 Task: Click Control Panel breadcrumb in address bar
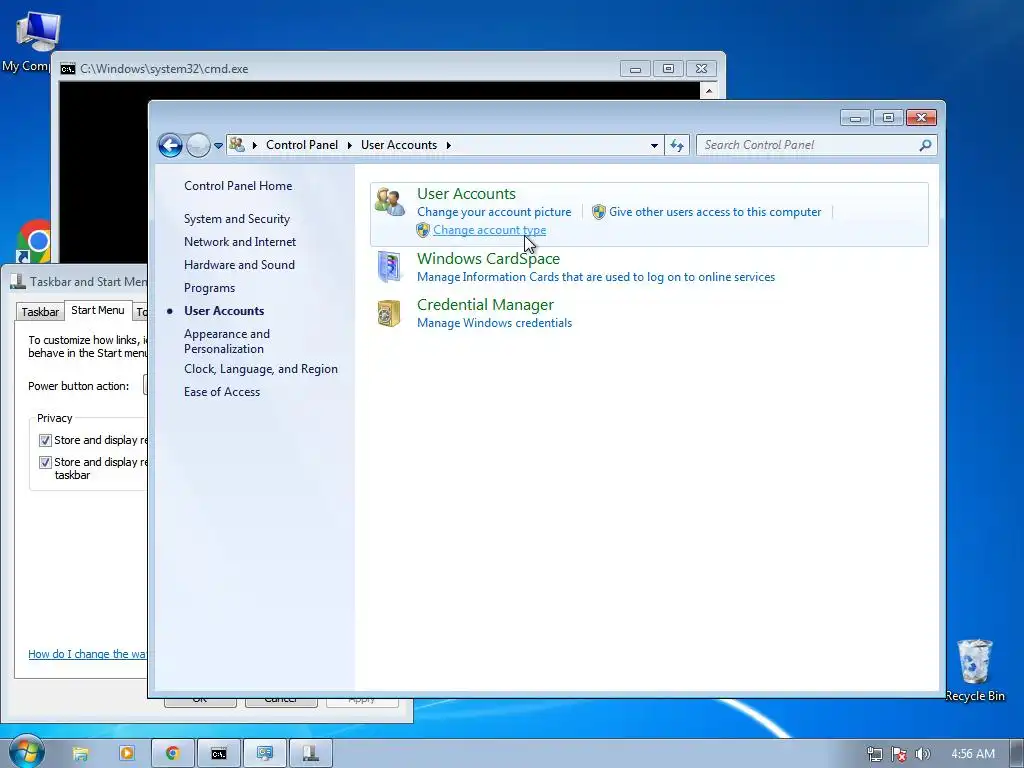302,145
